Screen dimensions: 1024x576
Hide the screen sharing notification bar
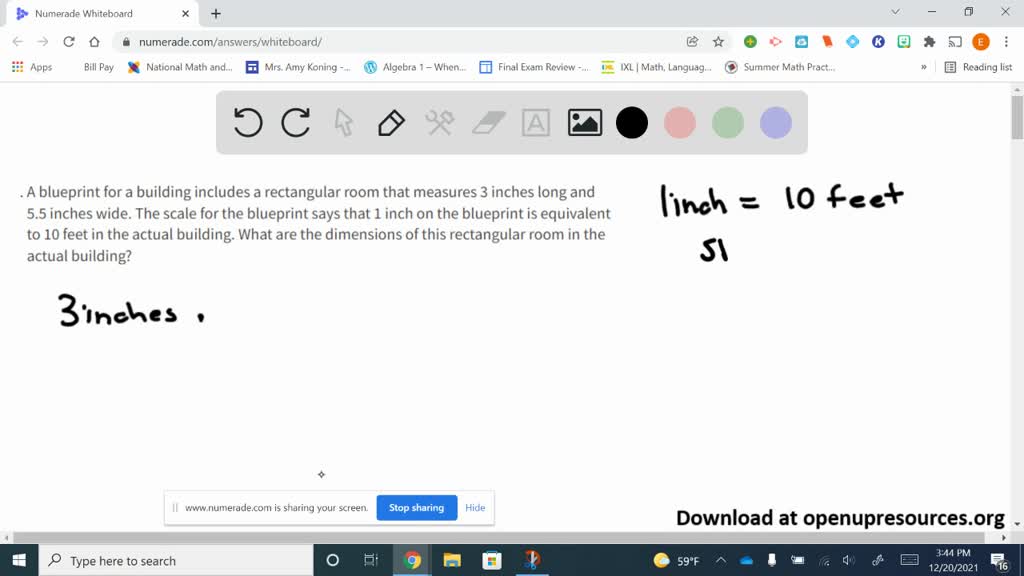475,508
